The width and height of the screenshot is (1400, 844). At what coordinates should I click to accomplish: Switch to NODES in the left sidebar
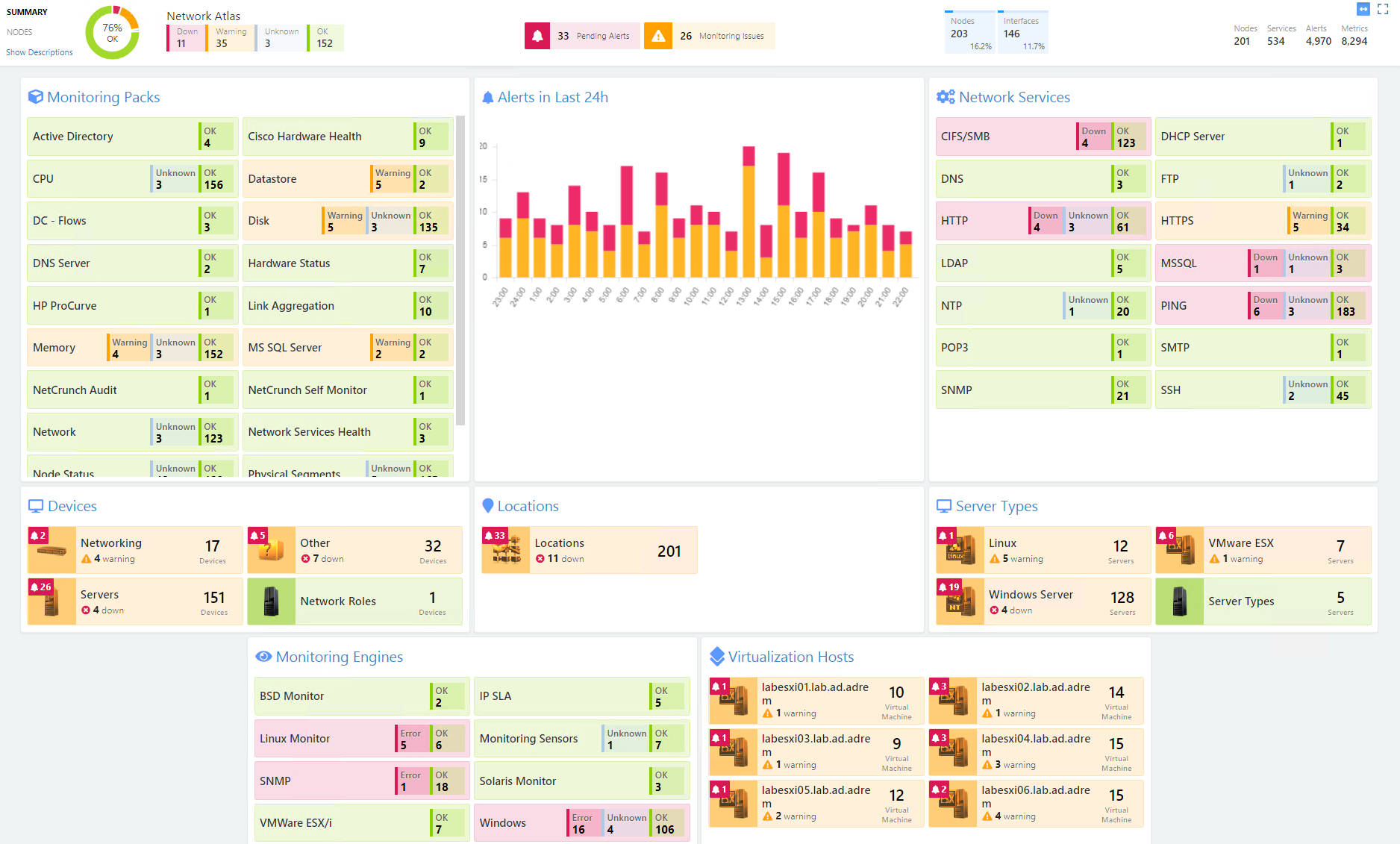click(x=19, y=32)
